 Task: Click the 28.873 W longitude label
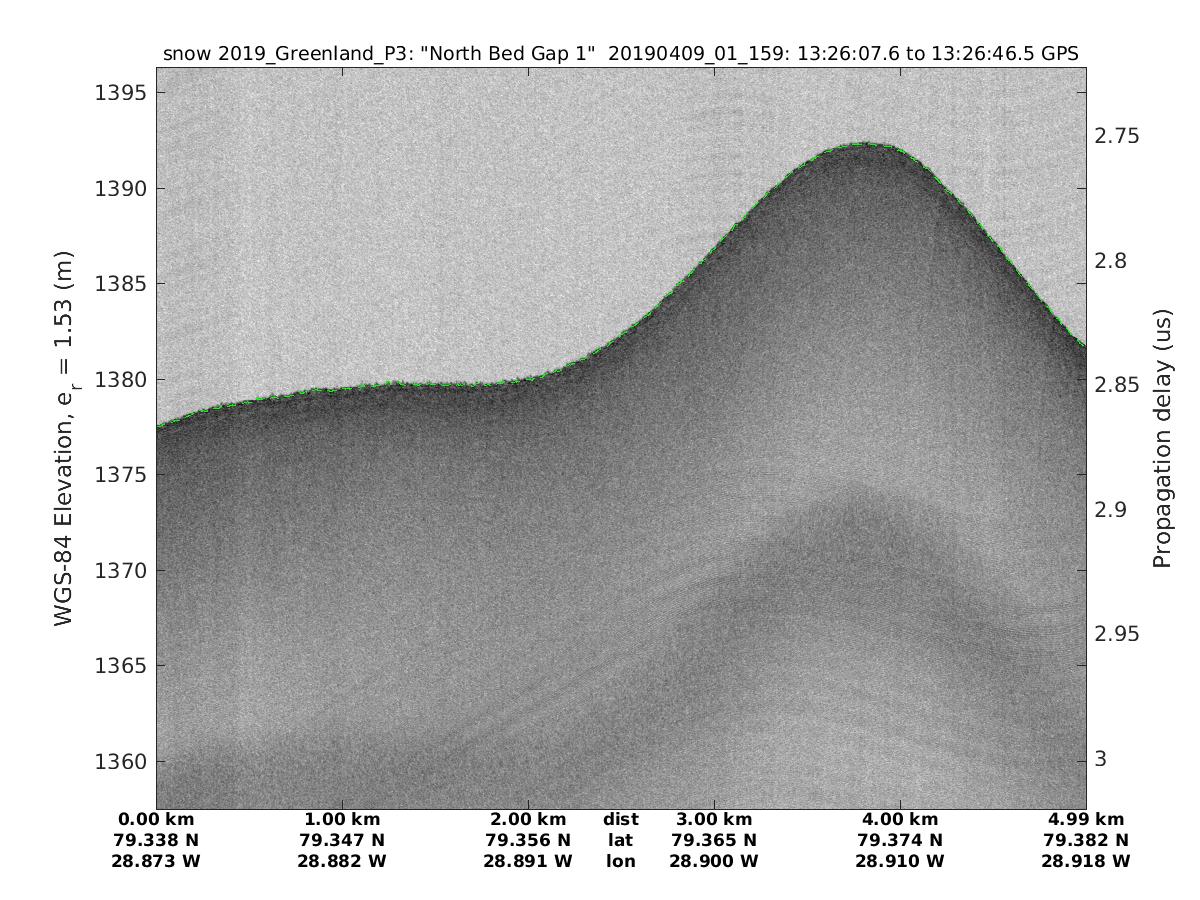tap(157, 861)
